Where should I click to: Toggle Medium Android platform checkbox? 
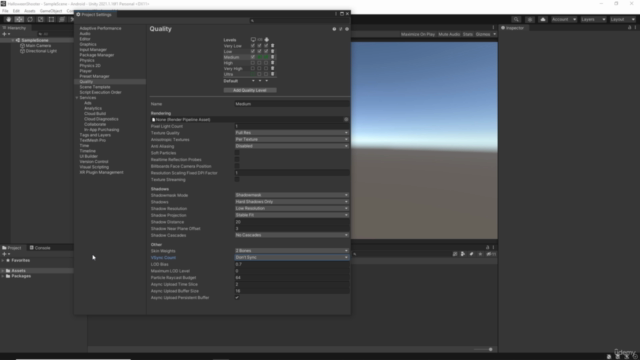[x=266, y=57]
